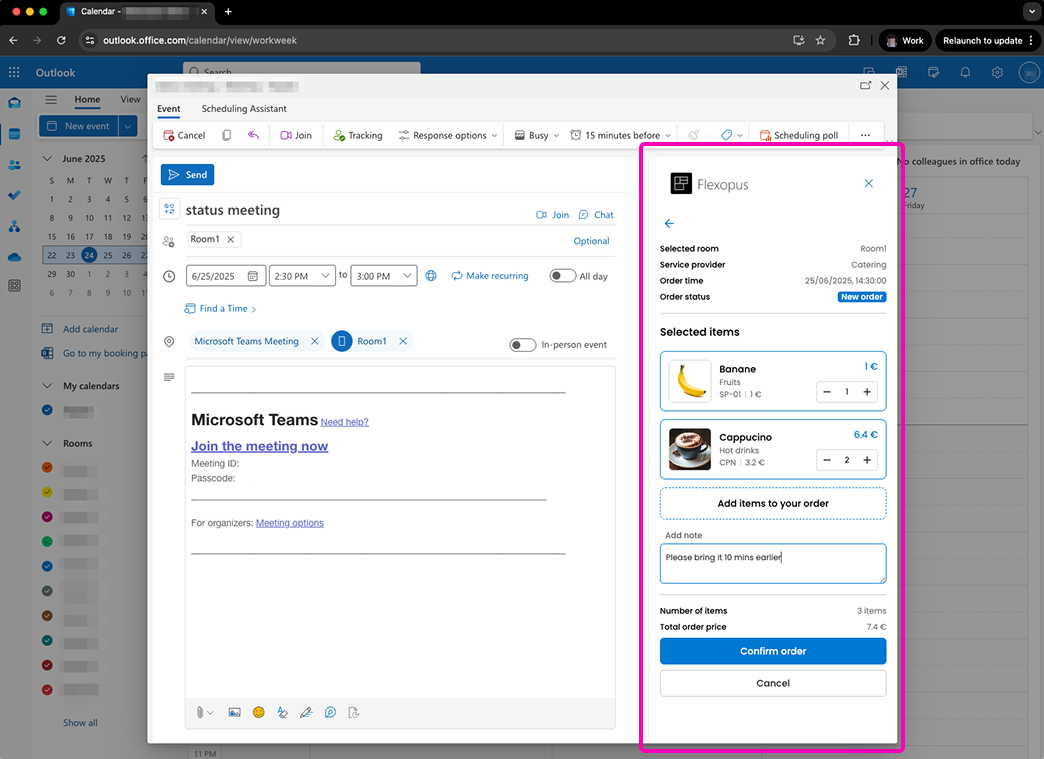Toggle the hamburger navigation pane icon
The height and width of the screenshot is (759, 1044).
click(x=51, y=100)
